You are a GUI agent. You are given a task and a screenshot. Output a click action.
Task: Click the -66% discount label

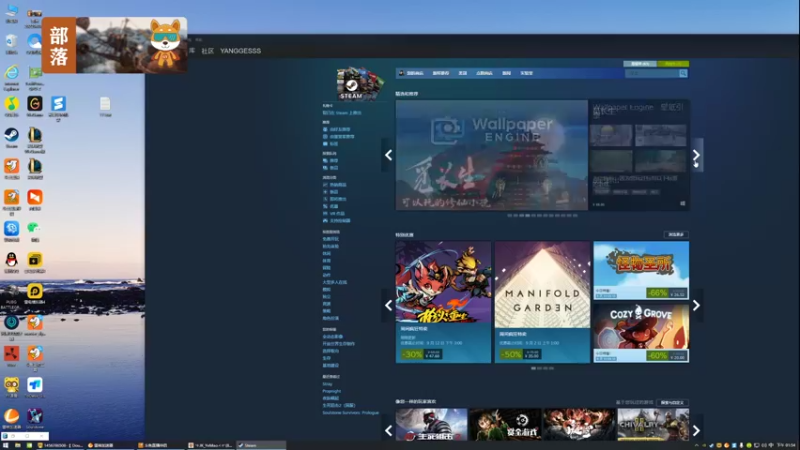(657, 293)
